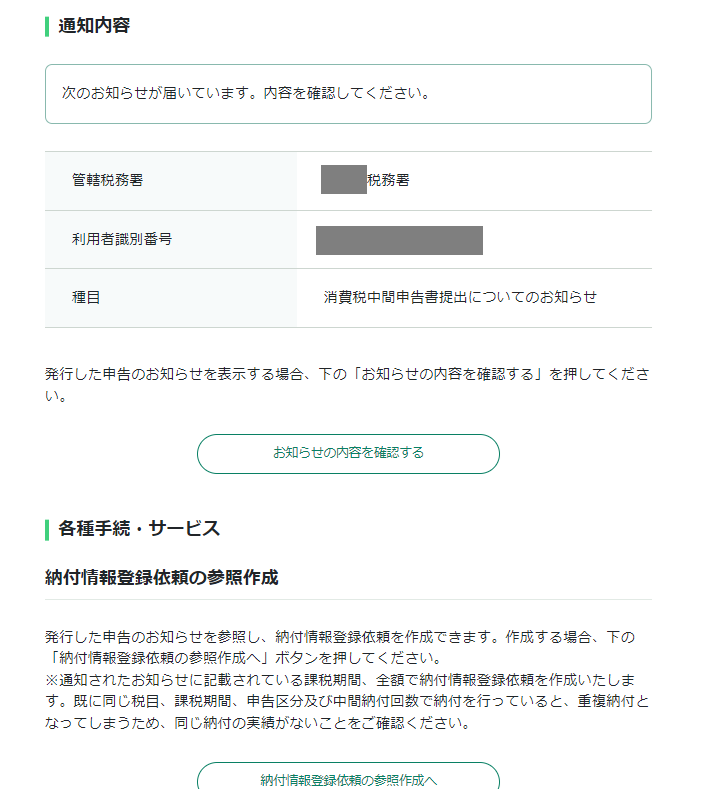Viewport: 712px width, 789px height.
Task: Open 納付情報登録依頼の参照作成へ button
Action: (x=348, y=778)
